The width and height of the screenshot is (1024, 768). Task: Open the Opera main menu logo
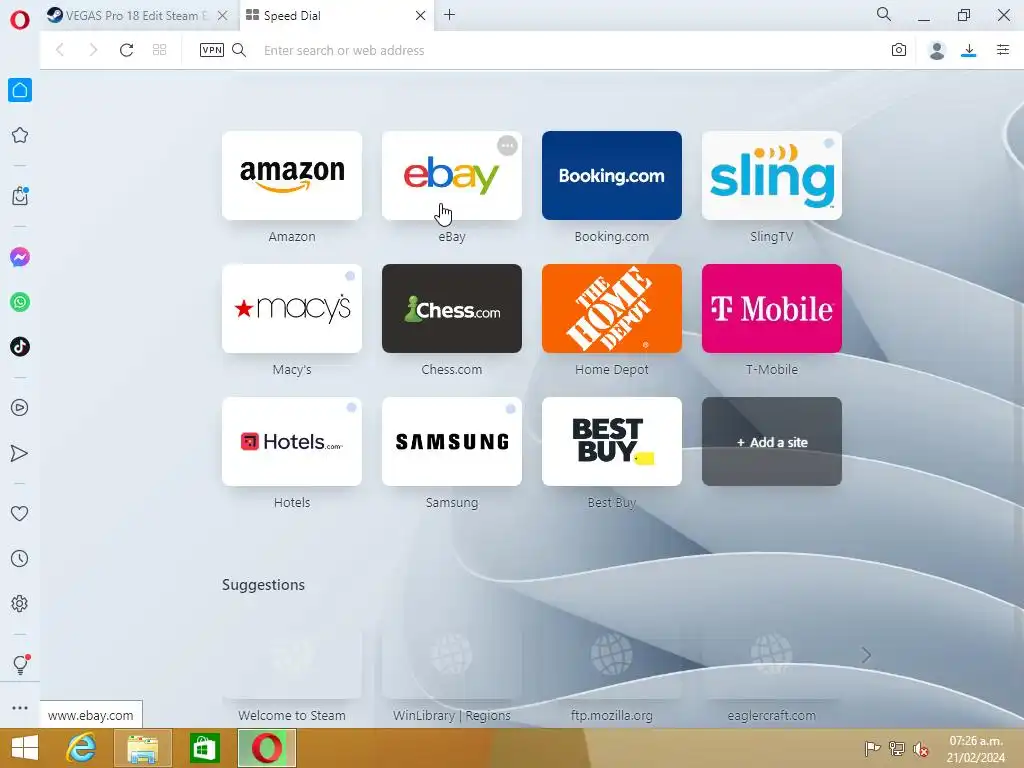coord(20,20)
